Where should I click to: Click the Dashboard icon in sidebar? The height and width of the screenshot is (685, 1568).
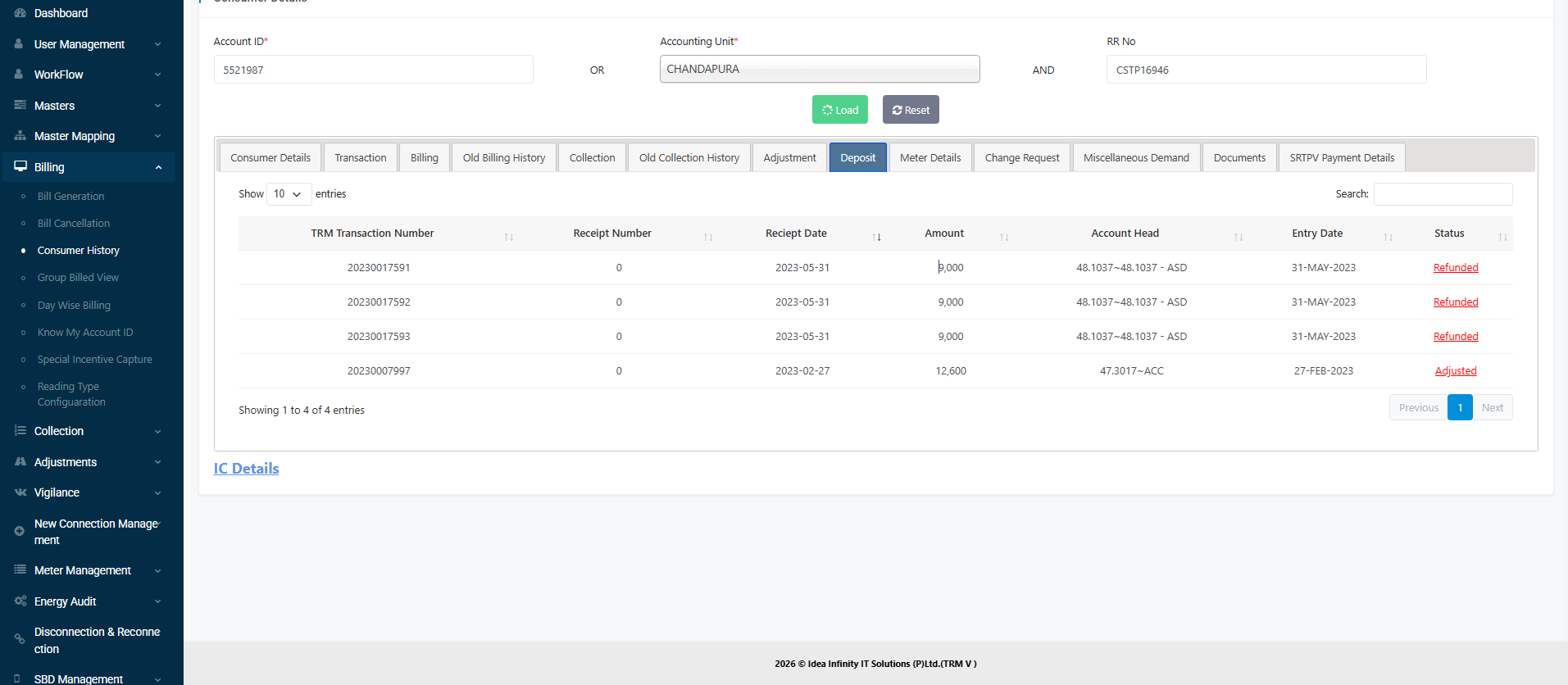20,13
